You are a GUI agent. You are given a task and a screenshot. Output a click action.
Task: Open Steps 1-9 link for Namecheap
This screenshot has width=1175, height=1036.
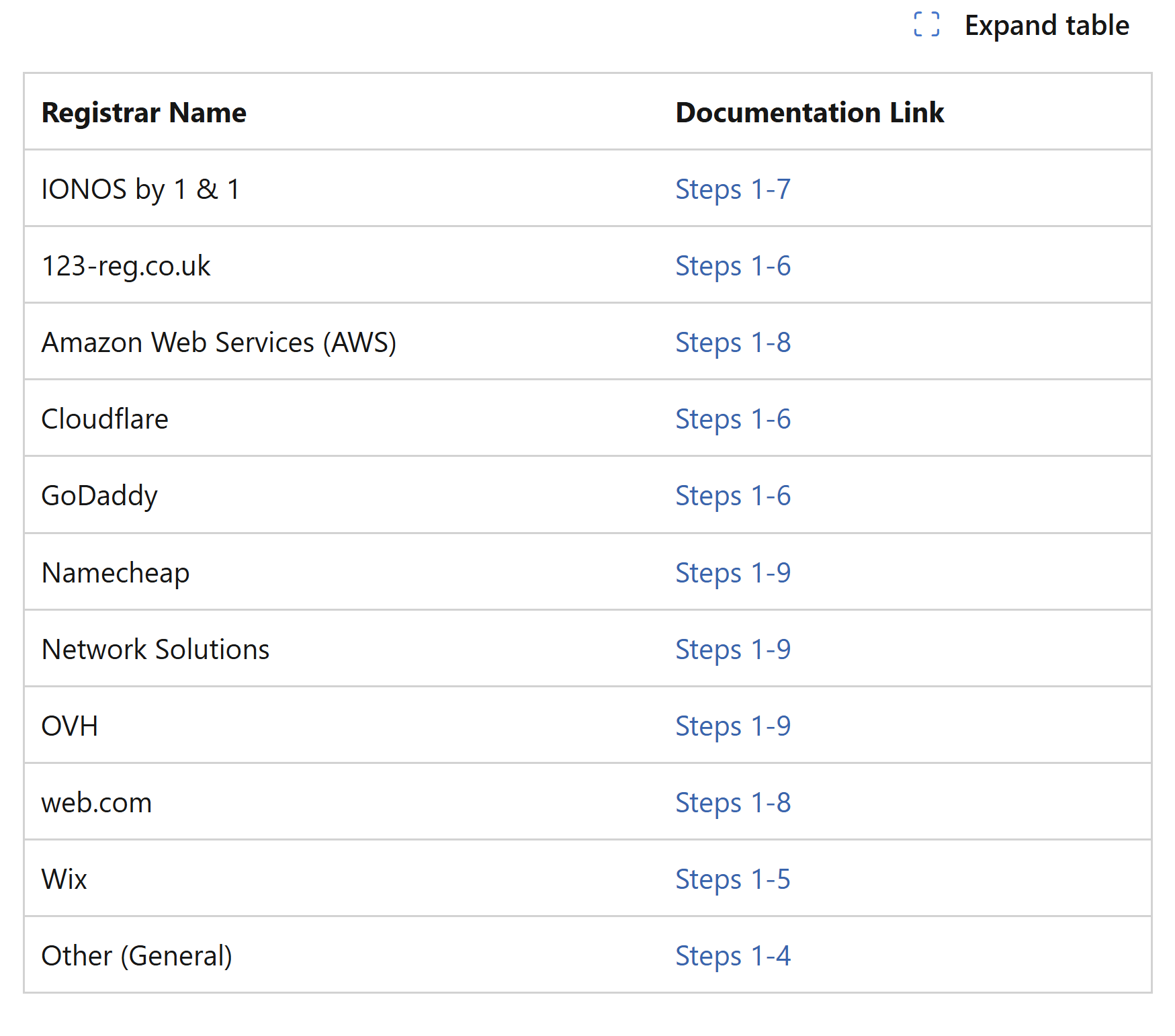(x=732, y=572)
